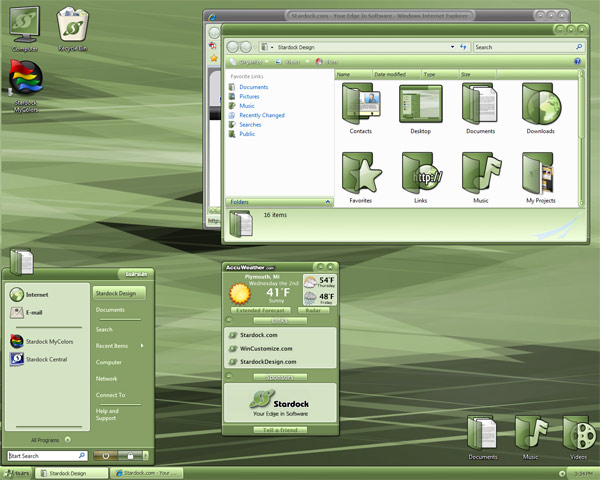Click Tell a friend button in widget

pos(280,430)
